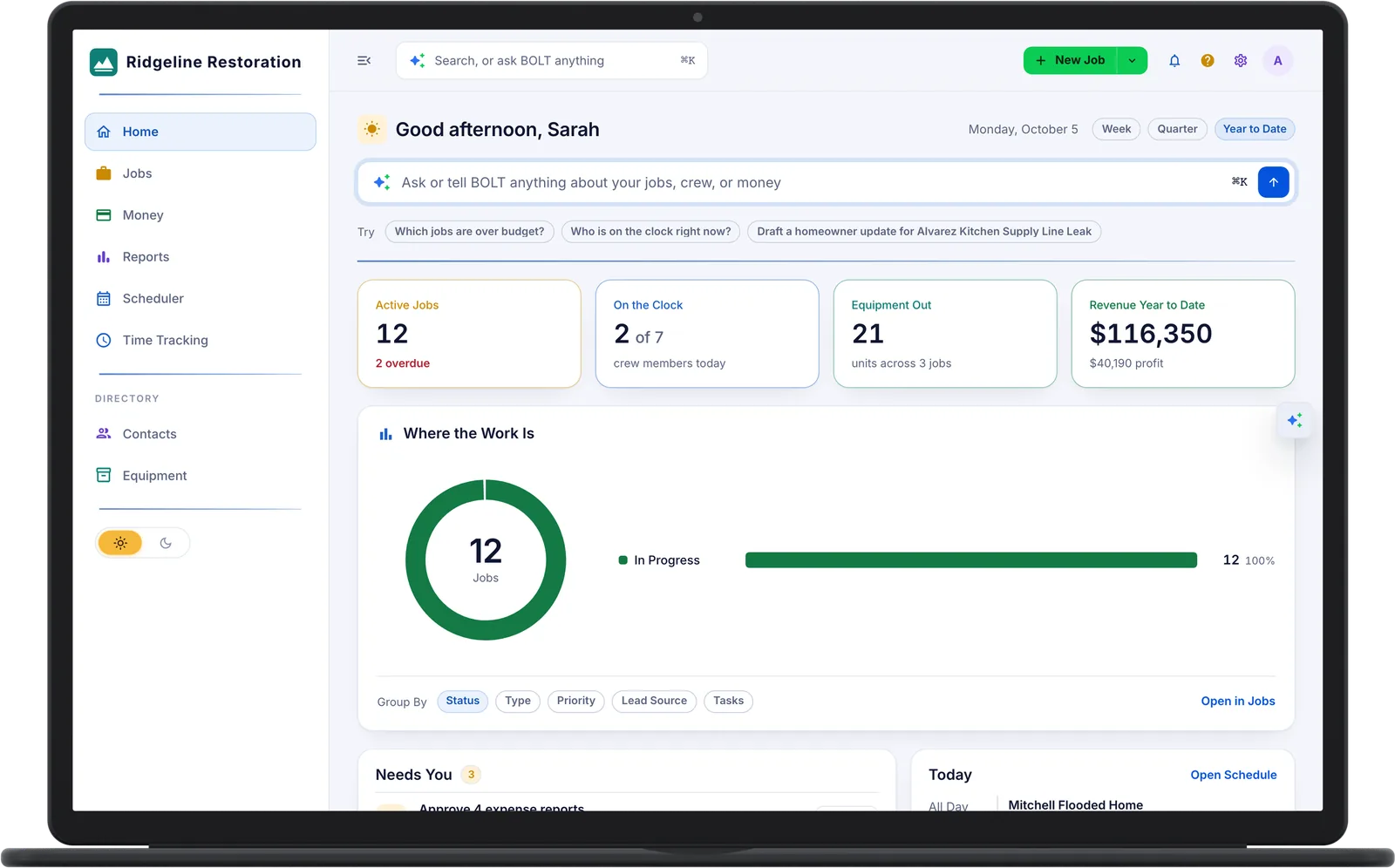Click the bar chart icon beside Where the Work Is
Screen dimensions: 1395x868
pos(385,434)
